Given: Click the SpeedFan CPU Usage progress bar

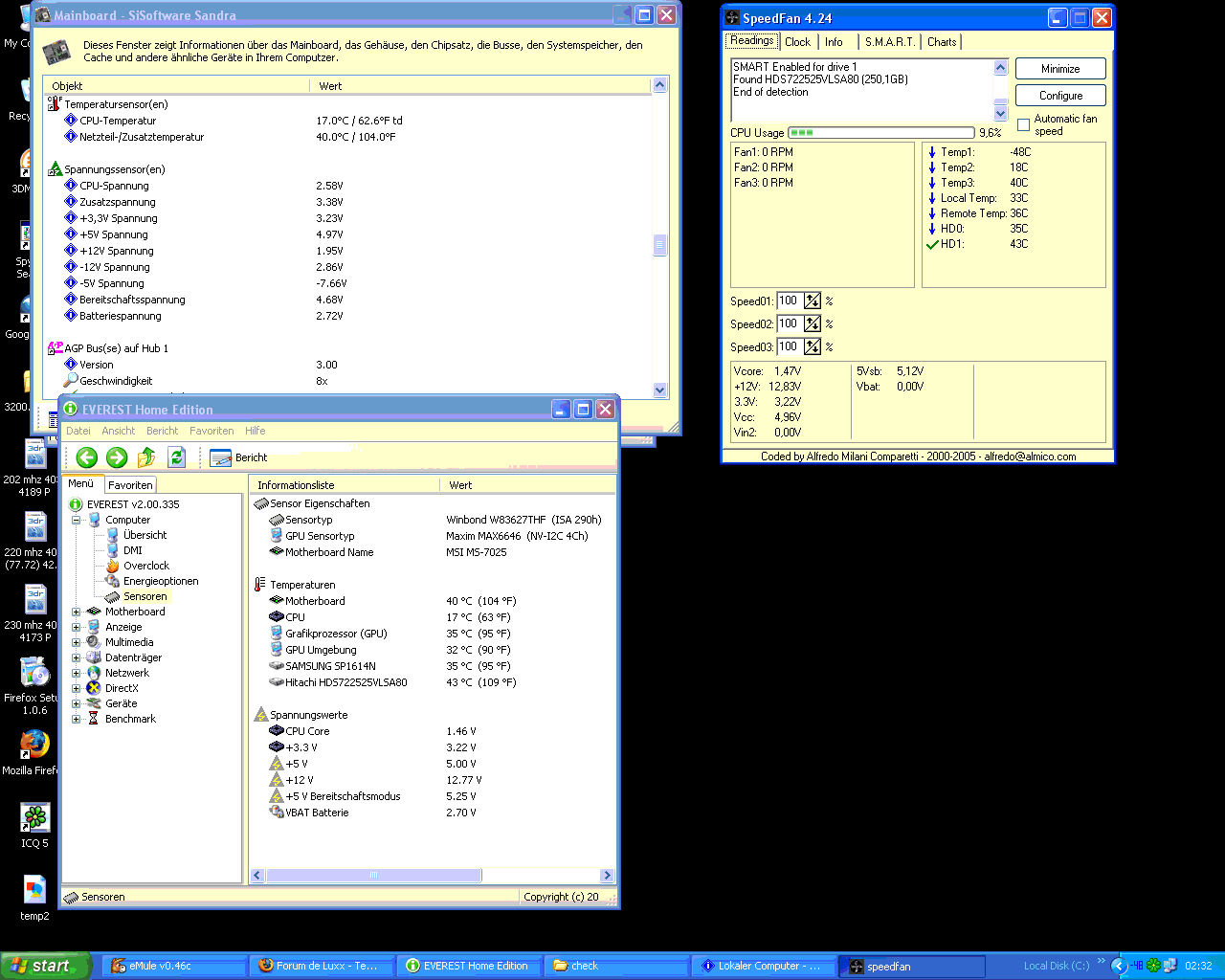Looking at the screenshot, I should click(x=881, y=133).
